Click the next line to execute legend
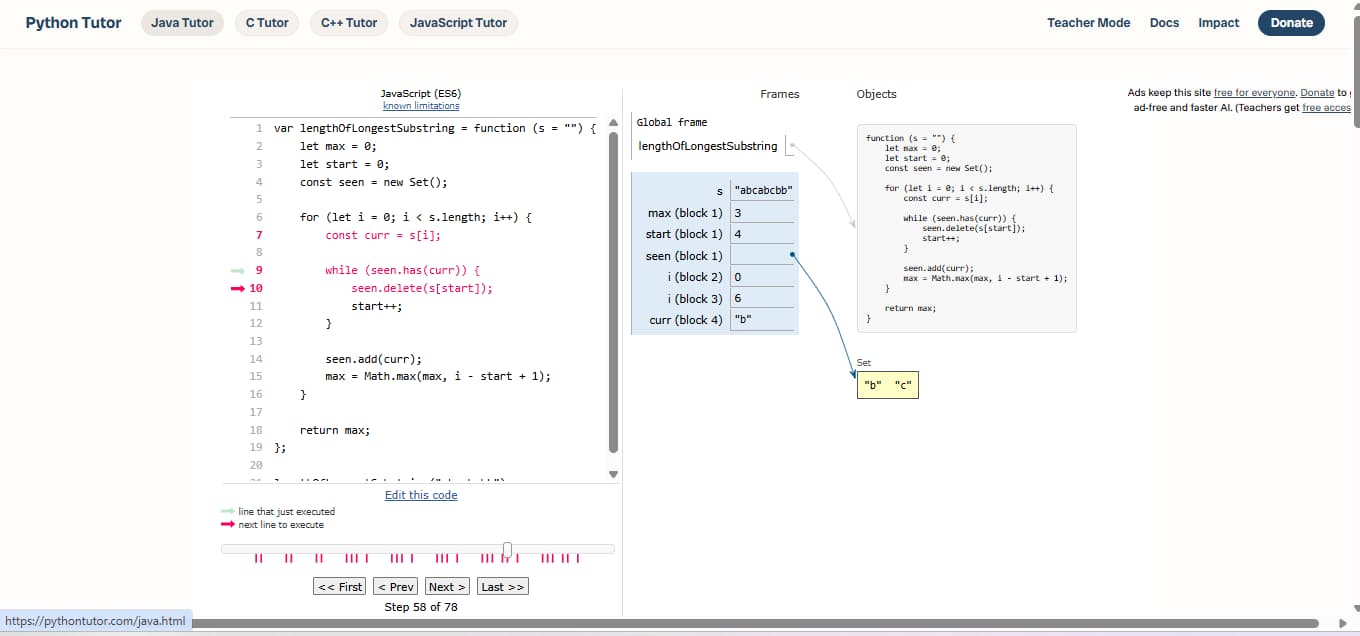The width and height of the screenshot is (1360, 636). pos(280,525)
